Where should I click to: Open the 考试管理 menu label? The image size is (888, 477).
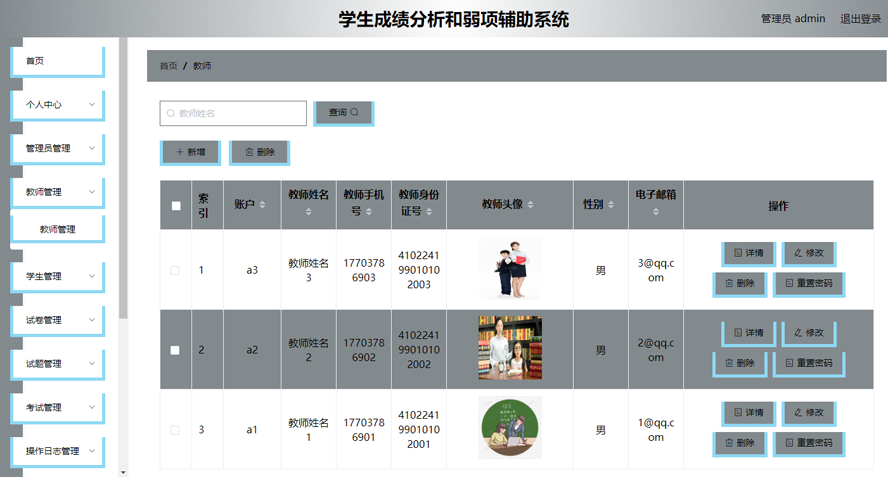tap(44, 407)
